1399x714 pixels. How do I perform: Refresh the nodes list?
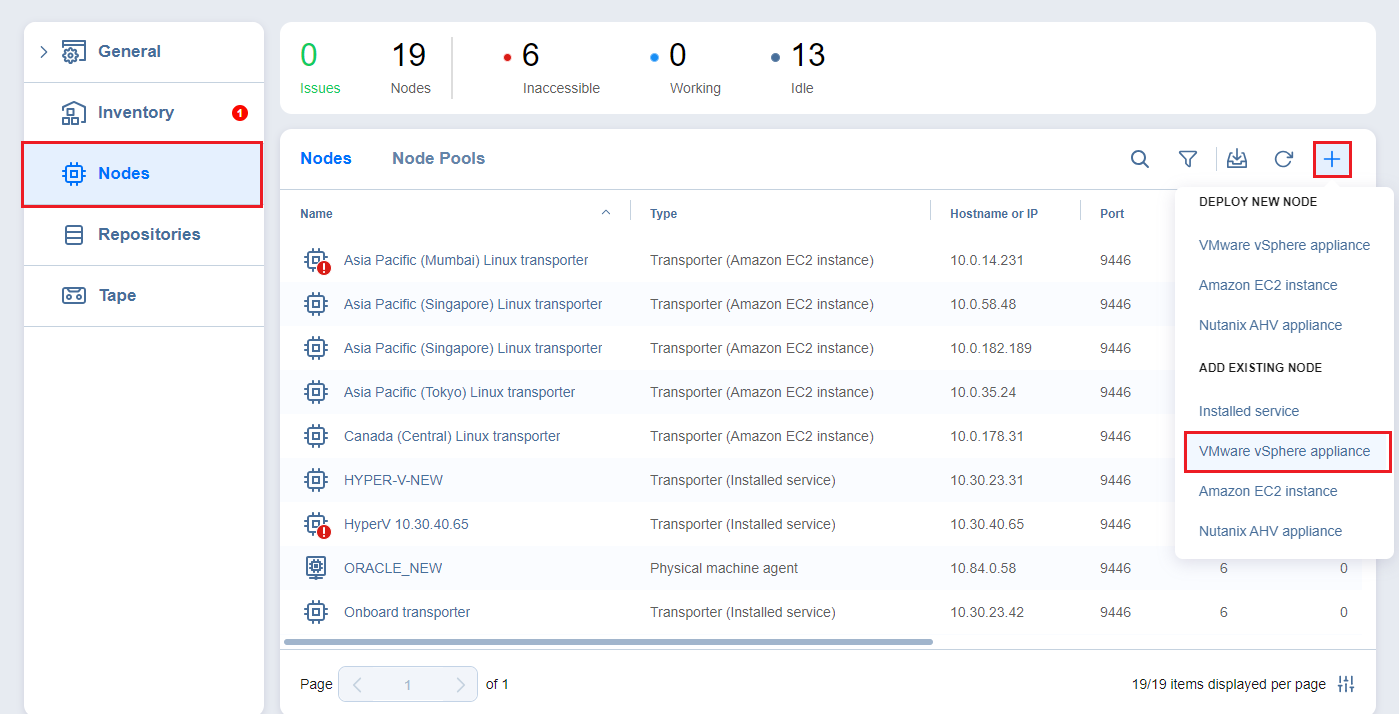tap(1283, 159)
